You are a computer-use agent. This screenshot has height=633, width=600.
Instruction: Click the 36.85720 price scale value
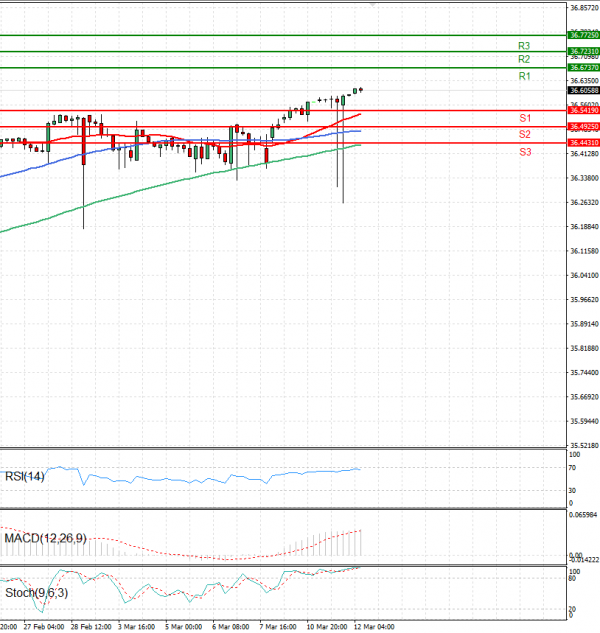pyautogui.click(x=584, y=8)
